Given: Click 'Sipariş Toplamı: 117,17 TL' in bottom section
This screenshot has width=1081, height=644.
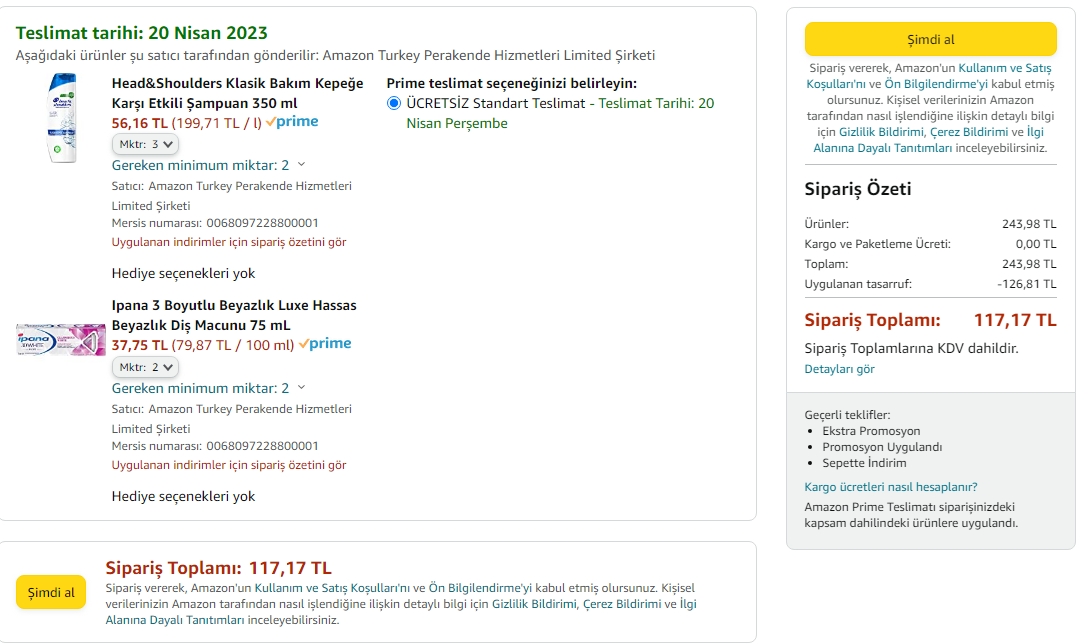Looking at the screenshot, I should [219, 568].
